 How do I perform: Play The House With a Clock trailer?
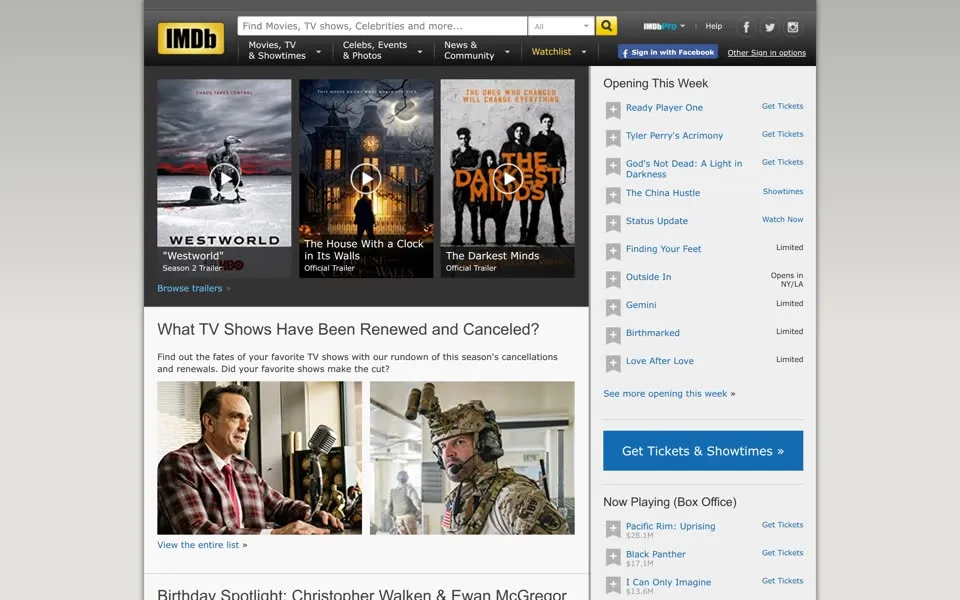point(366,179)
